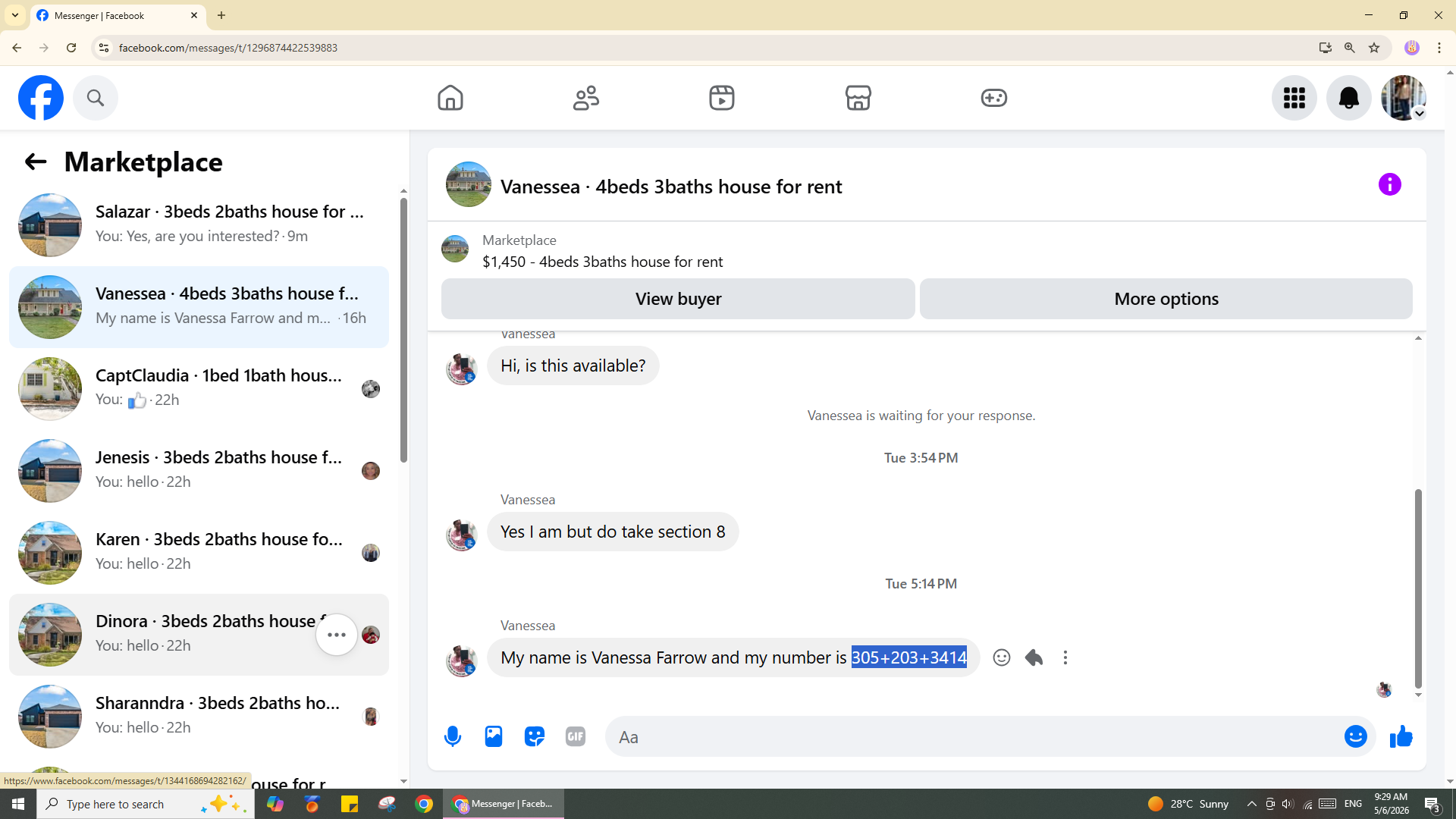
Task: Open conversation info purple icon
Action: click(1390, 184)
